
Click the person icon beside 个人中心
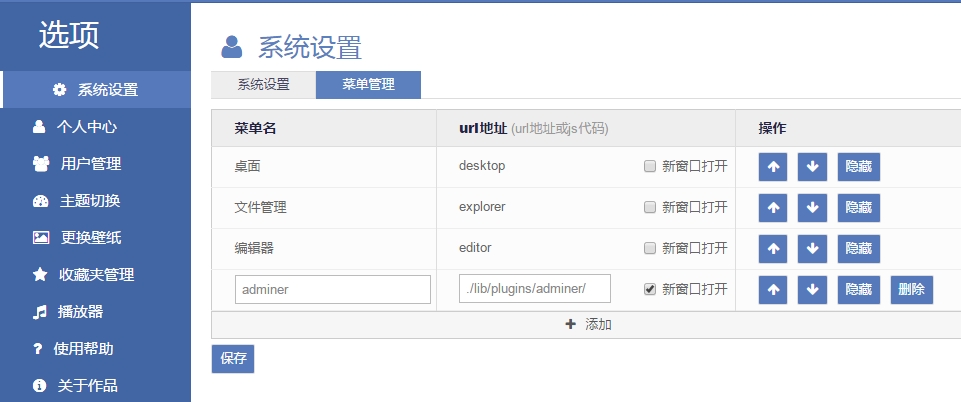click(39, 127)
